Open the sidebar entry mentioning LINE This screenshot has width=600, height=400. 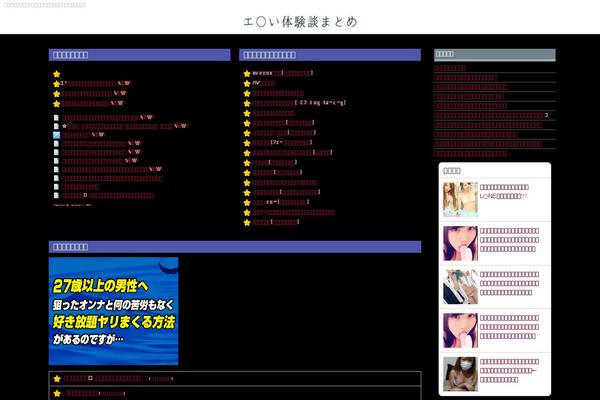click(504, 191)
